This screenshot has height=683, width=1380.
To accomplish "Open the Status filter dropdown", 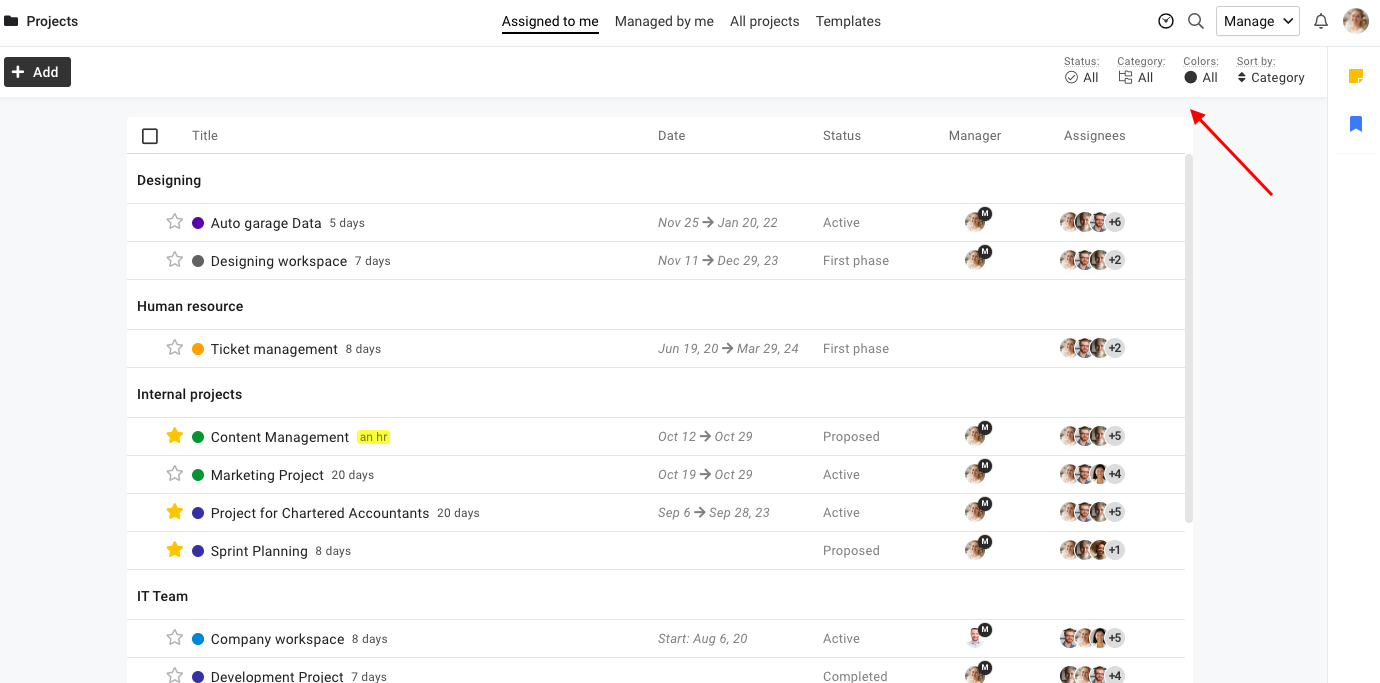I will click(1082, 77).
